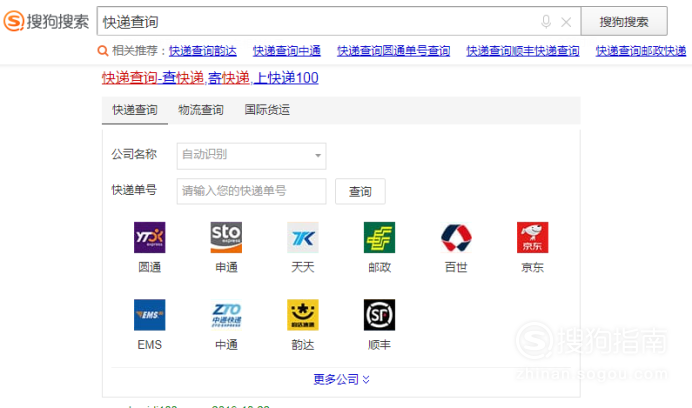Click the blue EMS courier icon
The image size is (692, 408).
149,315
